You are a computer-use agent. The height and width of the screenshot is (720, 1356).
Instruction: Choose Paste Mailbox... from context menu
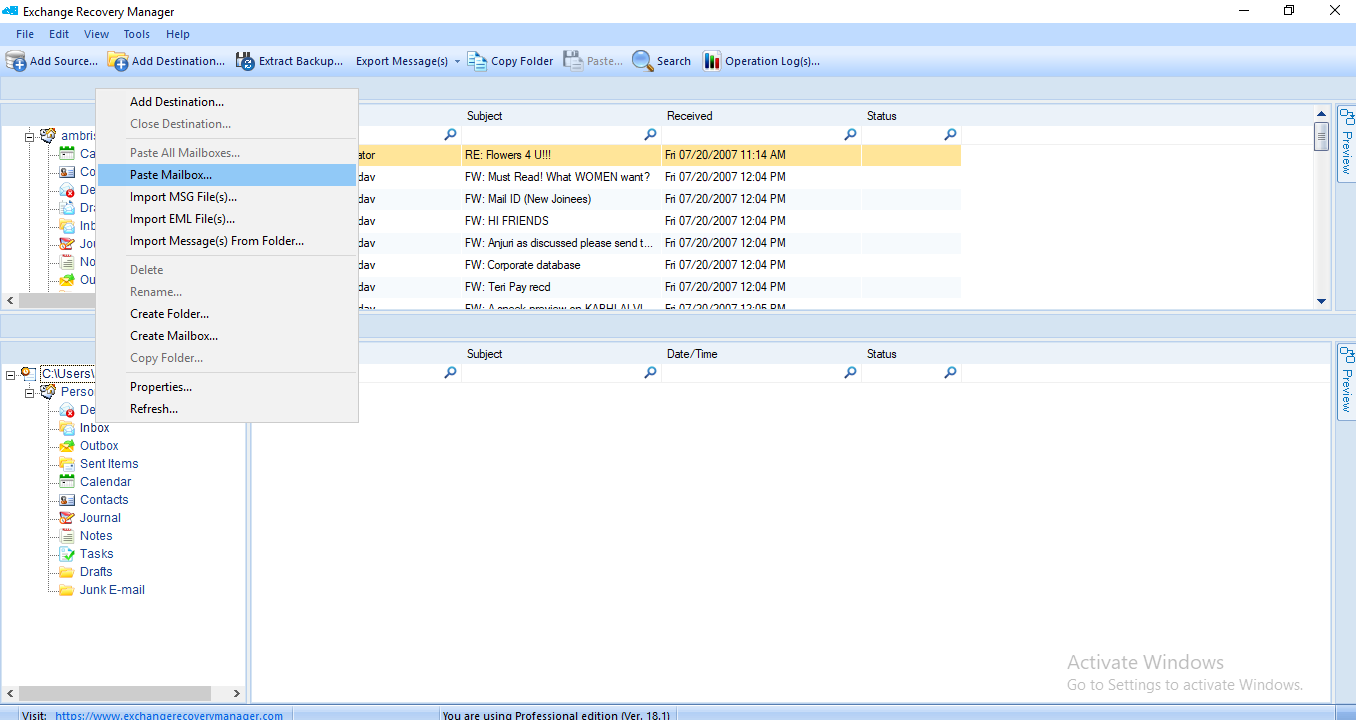[227, 175]
